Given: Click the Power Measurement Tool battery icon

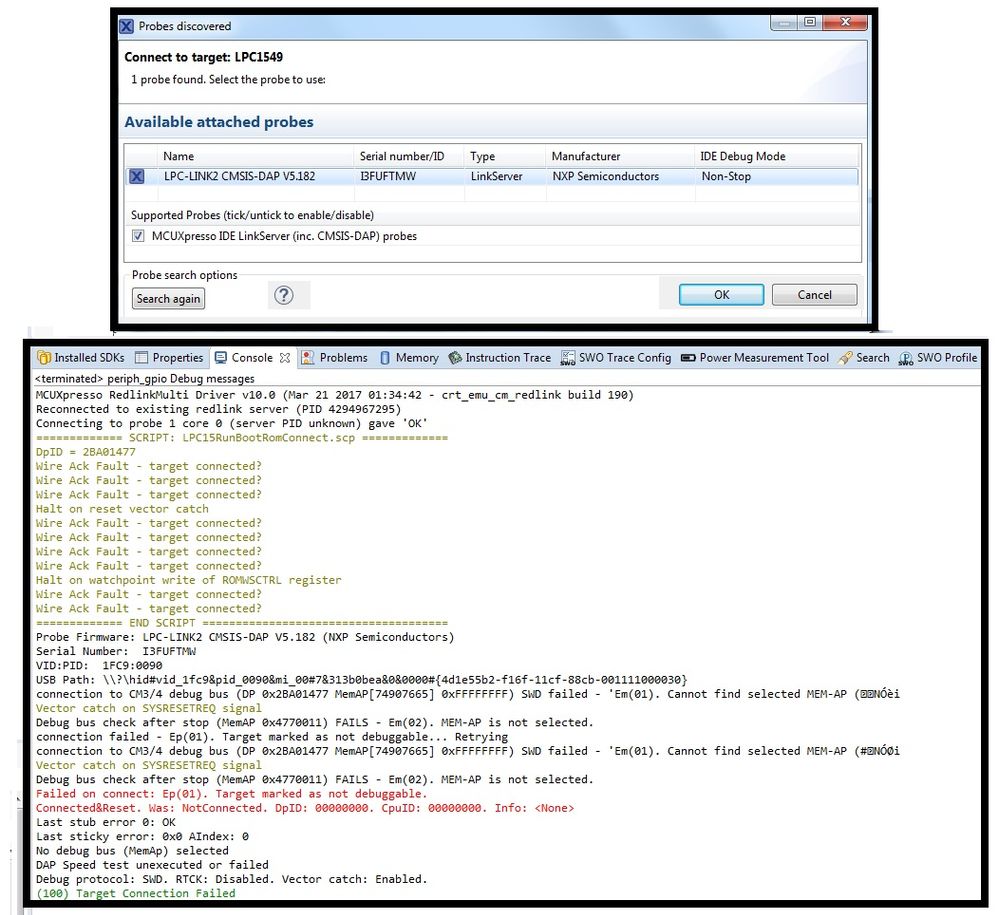Looking at the screenshot, I should click(x=688, y=358).
